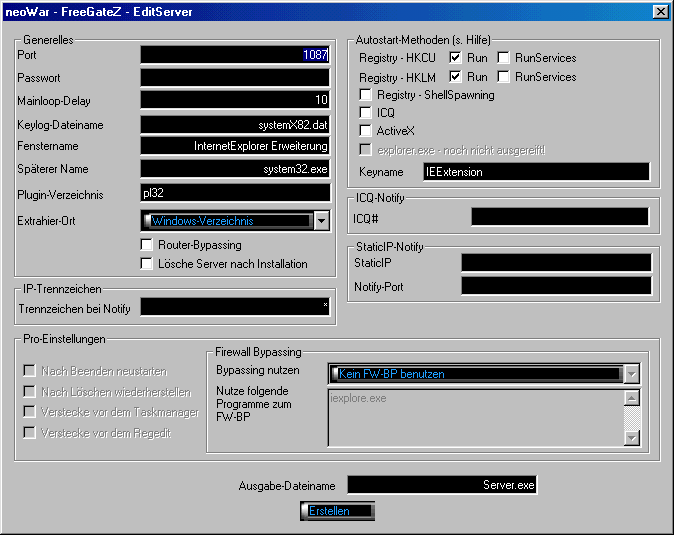The width and height of the screenshot is (674, 535).
Task: Expand the Bypassing nutzen dropdown
Action: [x=631, y=374]
